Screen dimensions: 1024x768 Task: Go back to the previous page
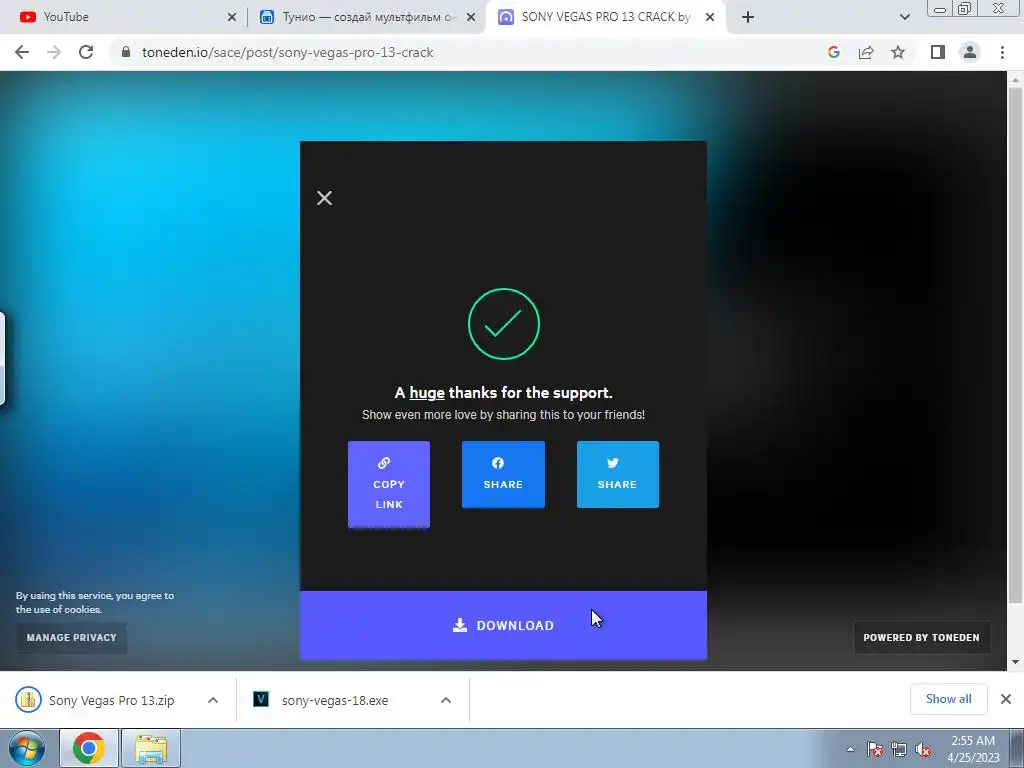pos(22,52)
